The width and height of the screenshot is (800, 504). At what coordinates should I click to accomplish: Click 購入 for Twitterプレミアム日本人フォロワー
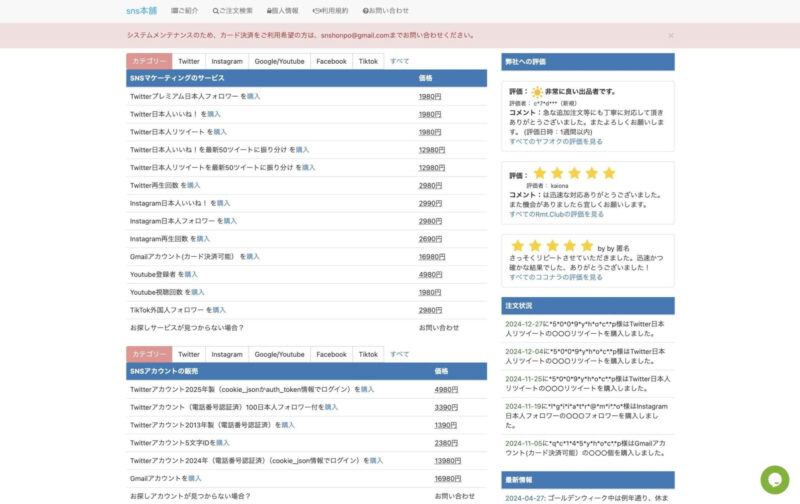tap(254, 96)
